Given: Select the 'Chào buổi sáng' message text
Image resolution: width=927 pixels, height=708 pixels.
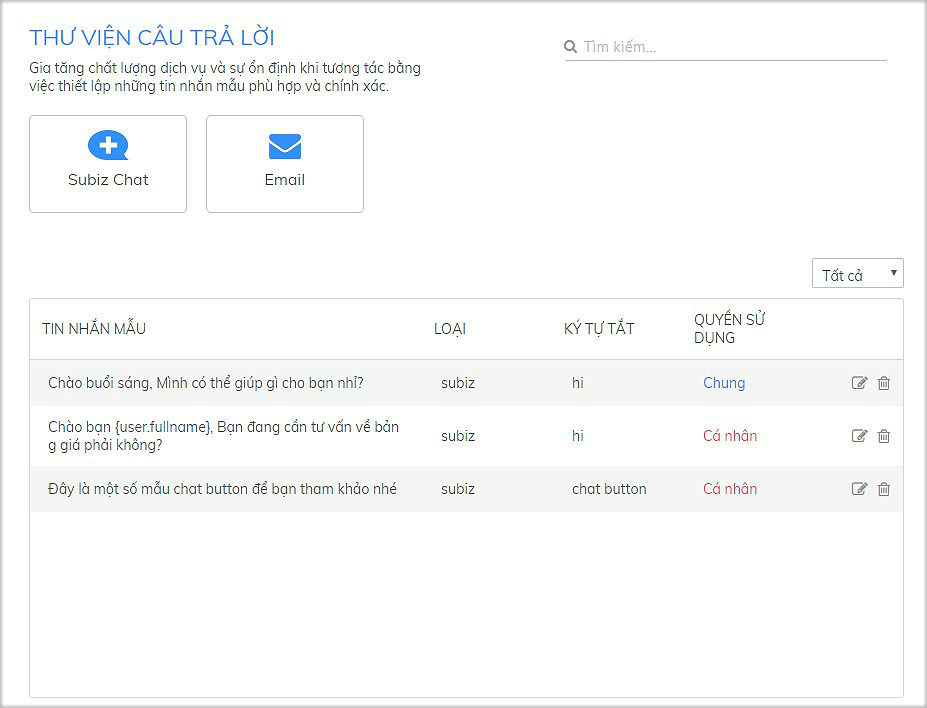Looking at the screenshot, I should pos(206,383).
